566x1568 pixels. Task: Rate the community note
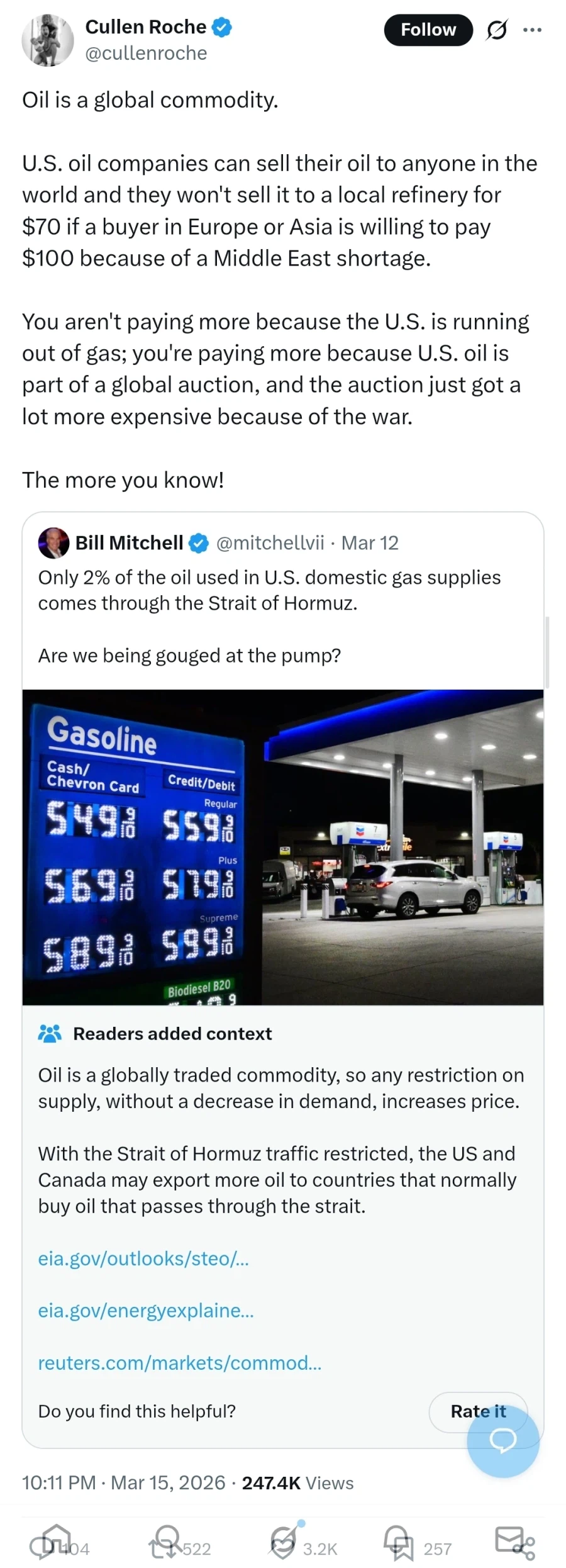click(478, 1412)
